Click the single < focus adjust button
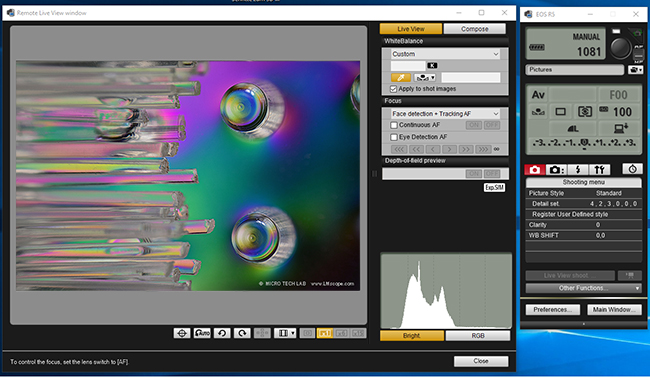The image size is (650, 378). 433,149
